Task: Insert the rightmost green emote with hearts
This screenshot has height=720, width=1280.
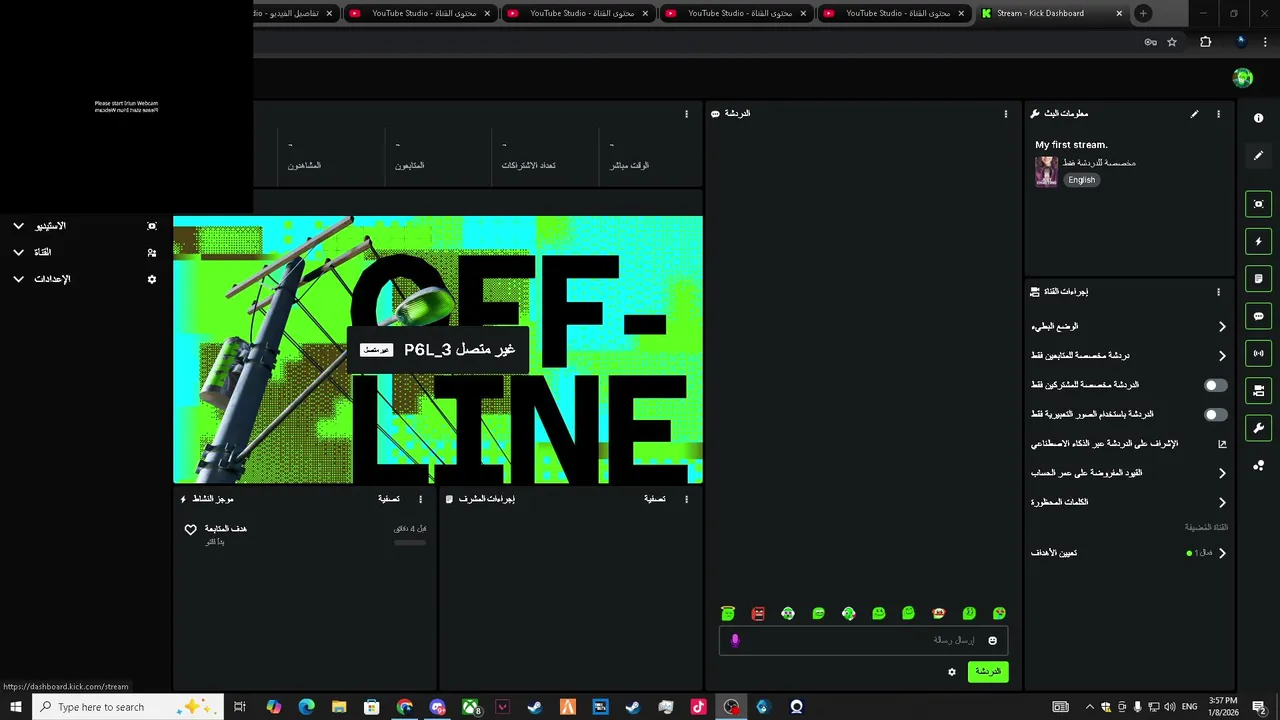Action: (x=999, y=614)
